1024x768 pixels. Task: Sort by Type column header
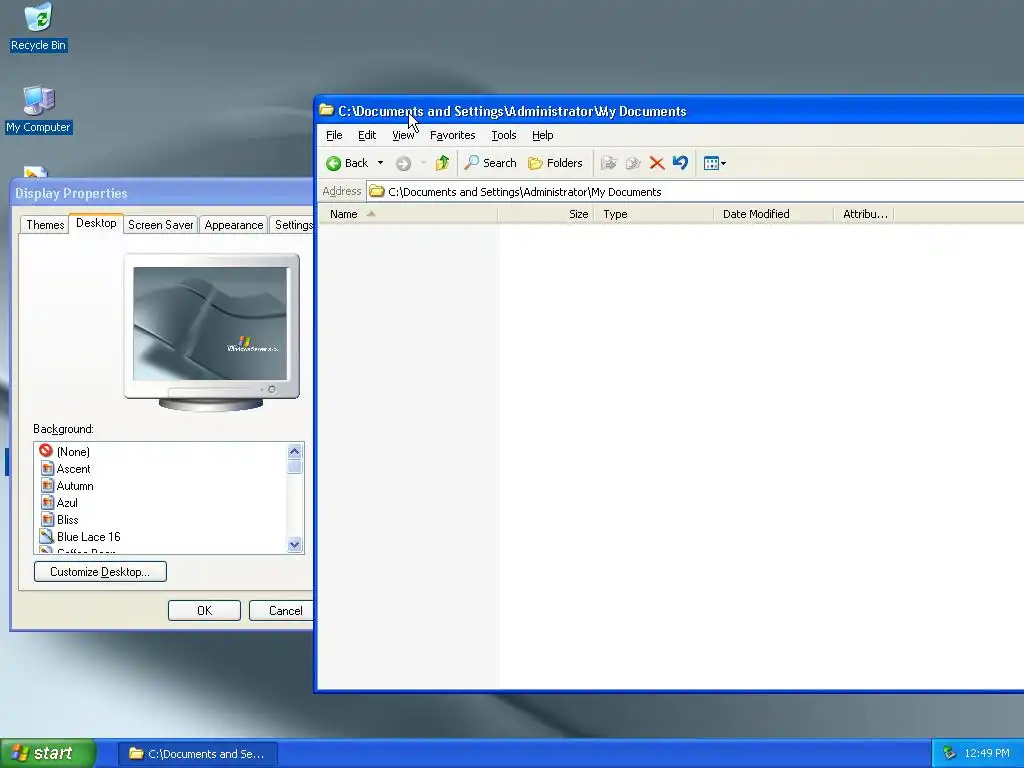point(654,214)
